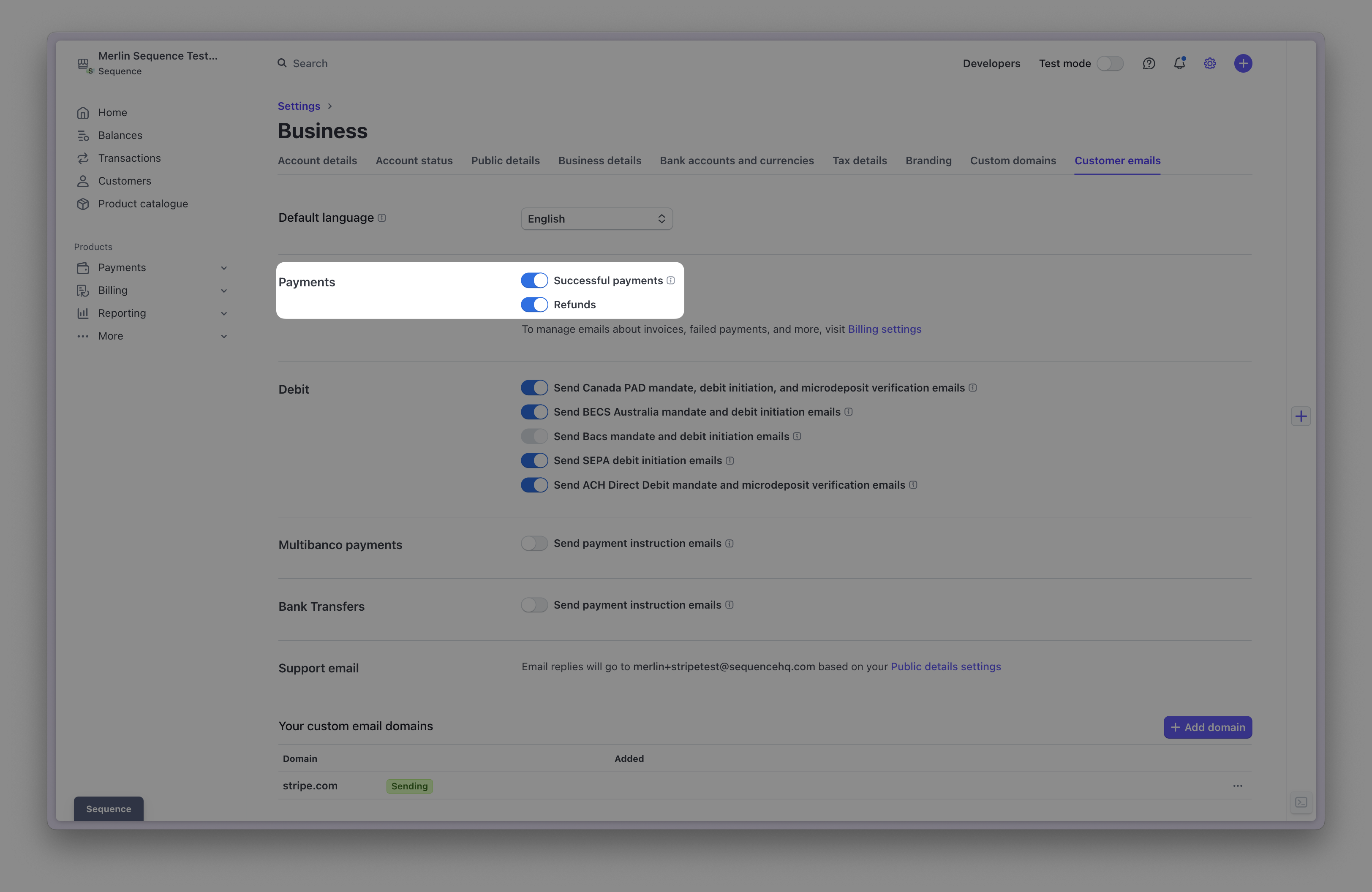Screen dimensions: 1372x892
Task: Click the Home sidebar icon
Action: (x=83, y=113)
